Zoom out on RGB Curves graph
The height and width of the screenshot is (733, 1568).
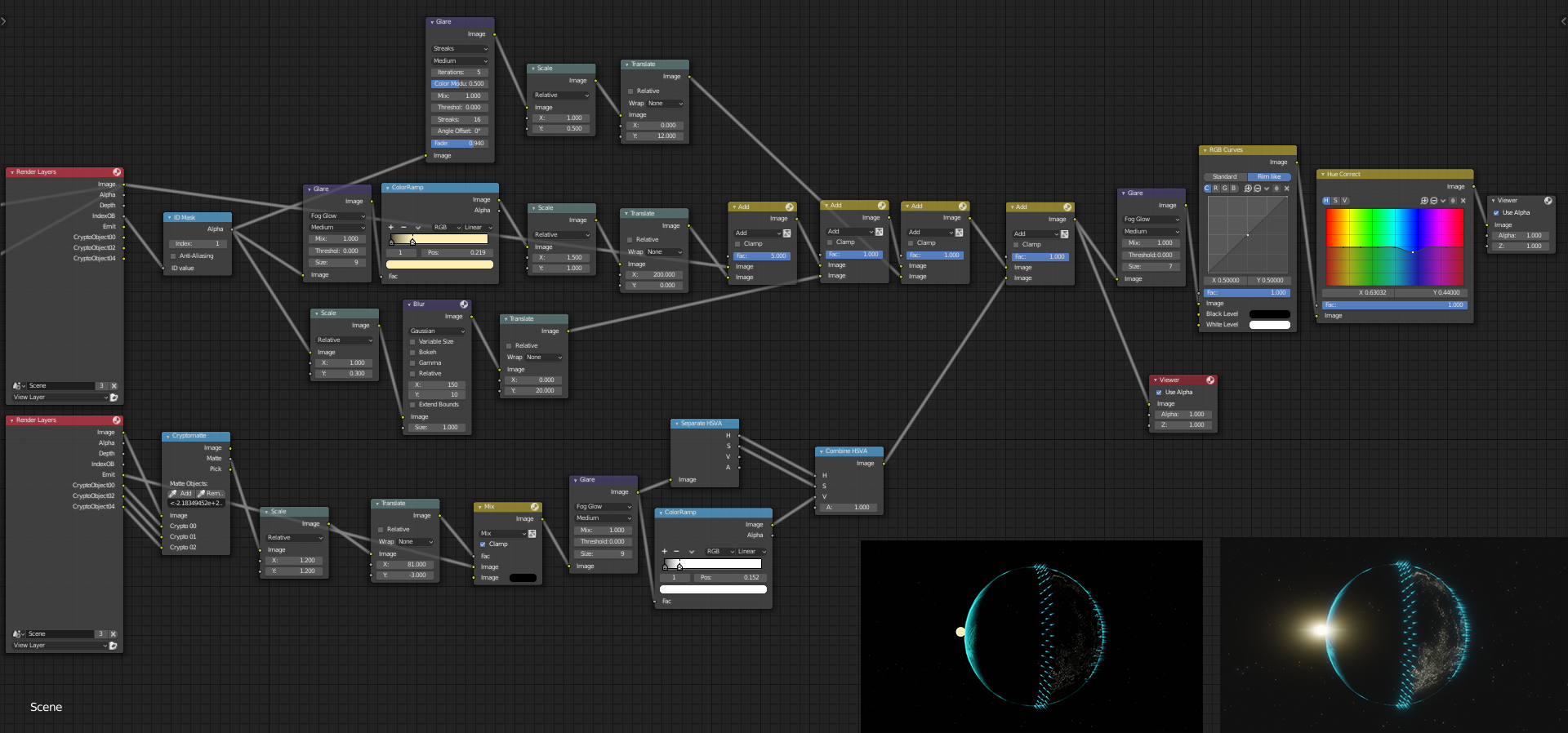(1258, 189)
